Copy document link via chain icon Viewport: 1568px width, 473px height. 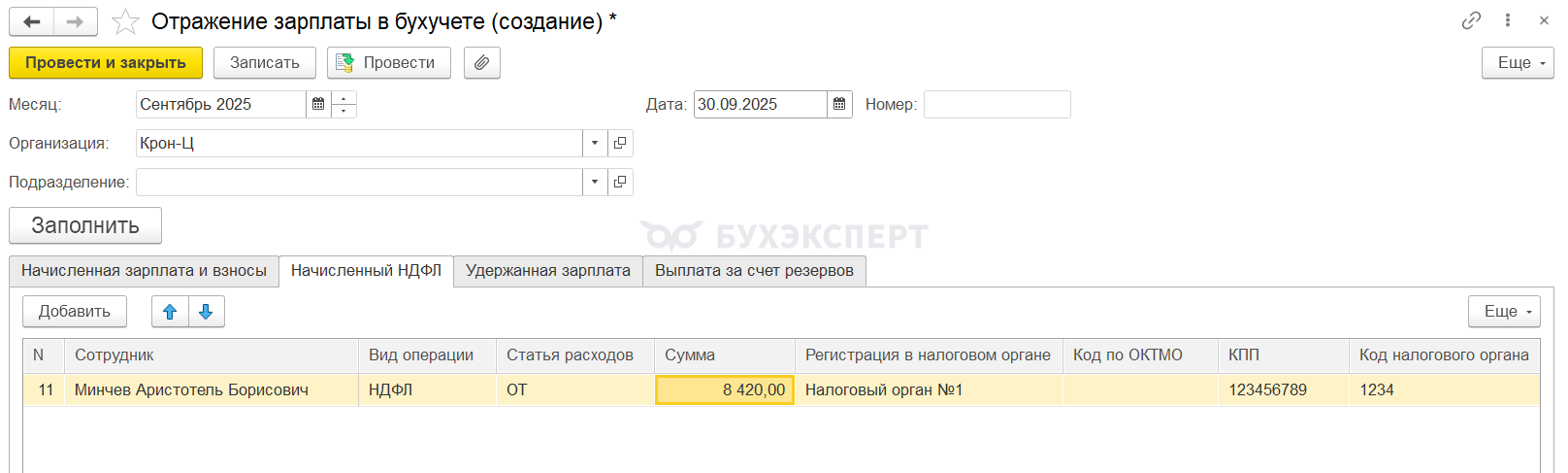click(x=1471, y=20)
